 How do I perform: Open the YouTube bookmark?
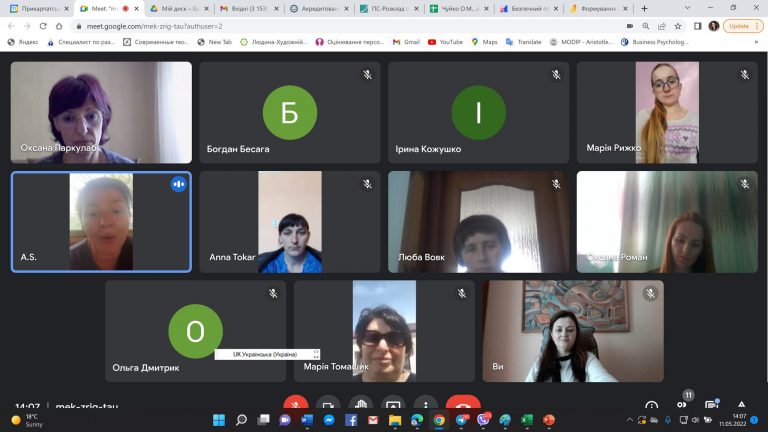pyautogui.click(x=445, y=42)
